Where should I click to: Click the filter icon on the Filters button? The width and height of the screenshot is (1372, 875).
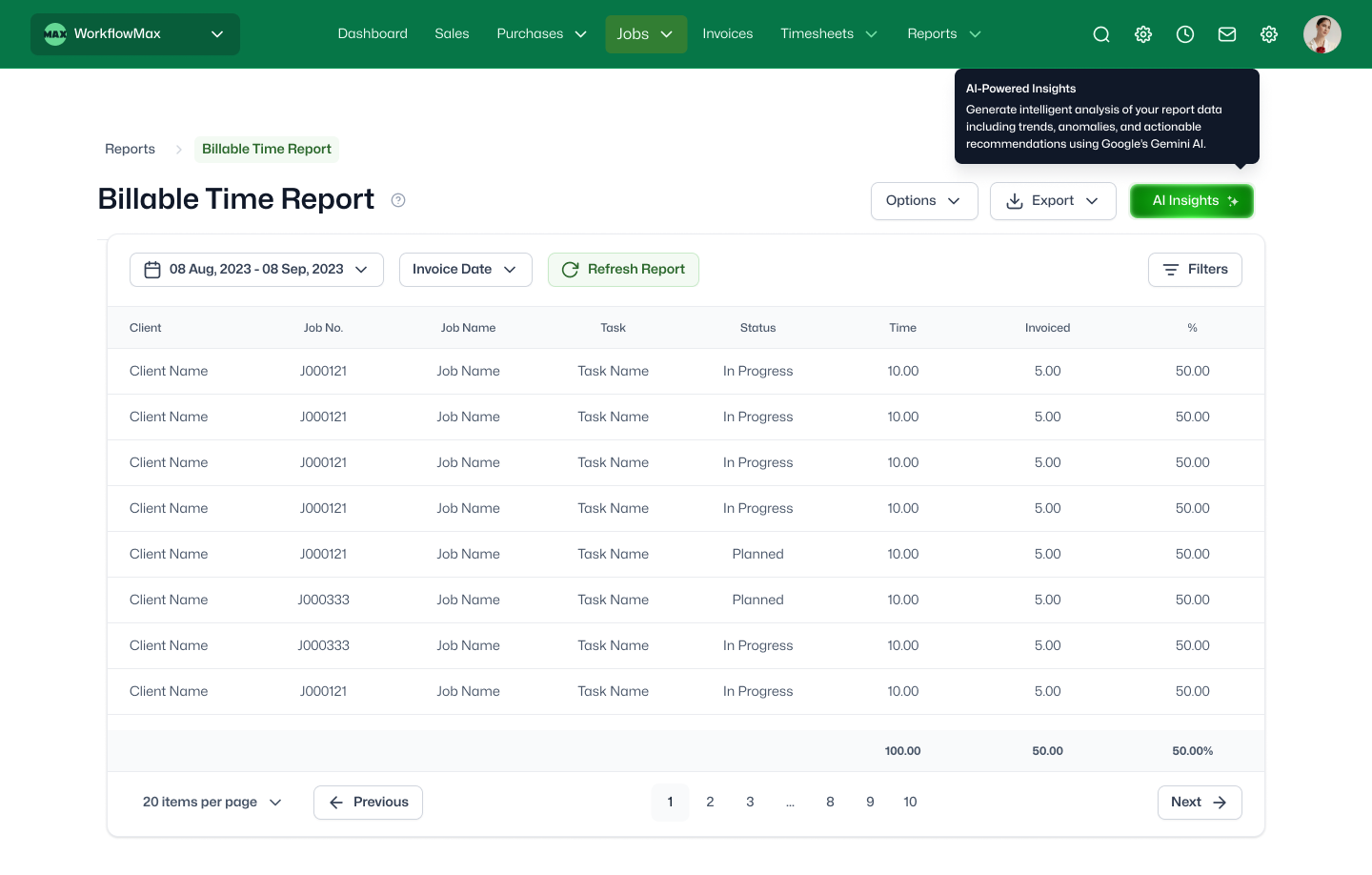point(1172,270)
